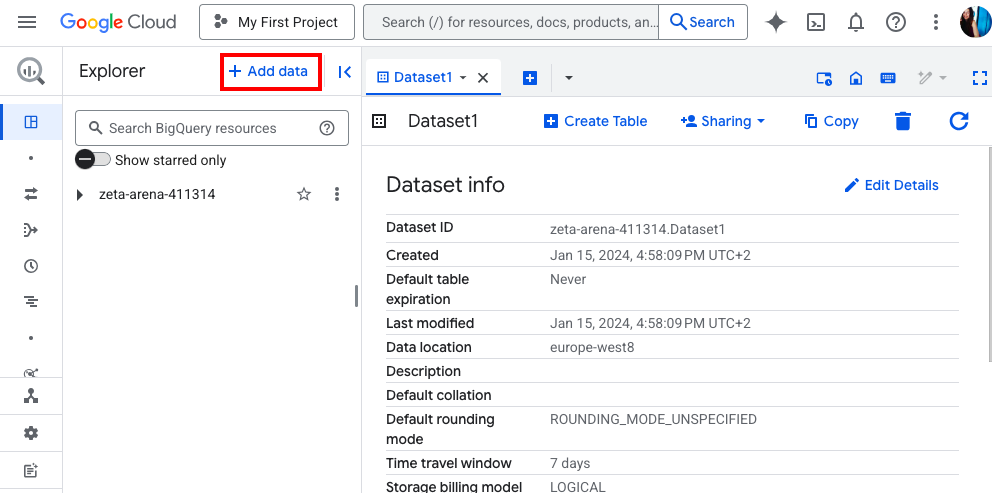This screenshot has width=992, height=493.
Task: Select the BigQuery Studio sidebar icon
Action: click(x=31, y=122)
